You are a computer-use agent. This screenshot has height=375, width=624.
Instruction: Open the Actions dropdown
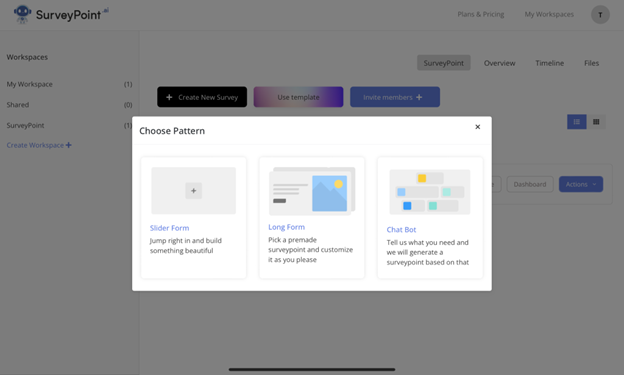click(581, 184)
